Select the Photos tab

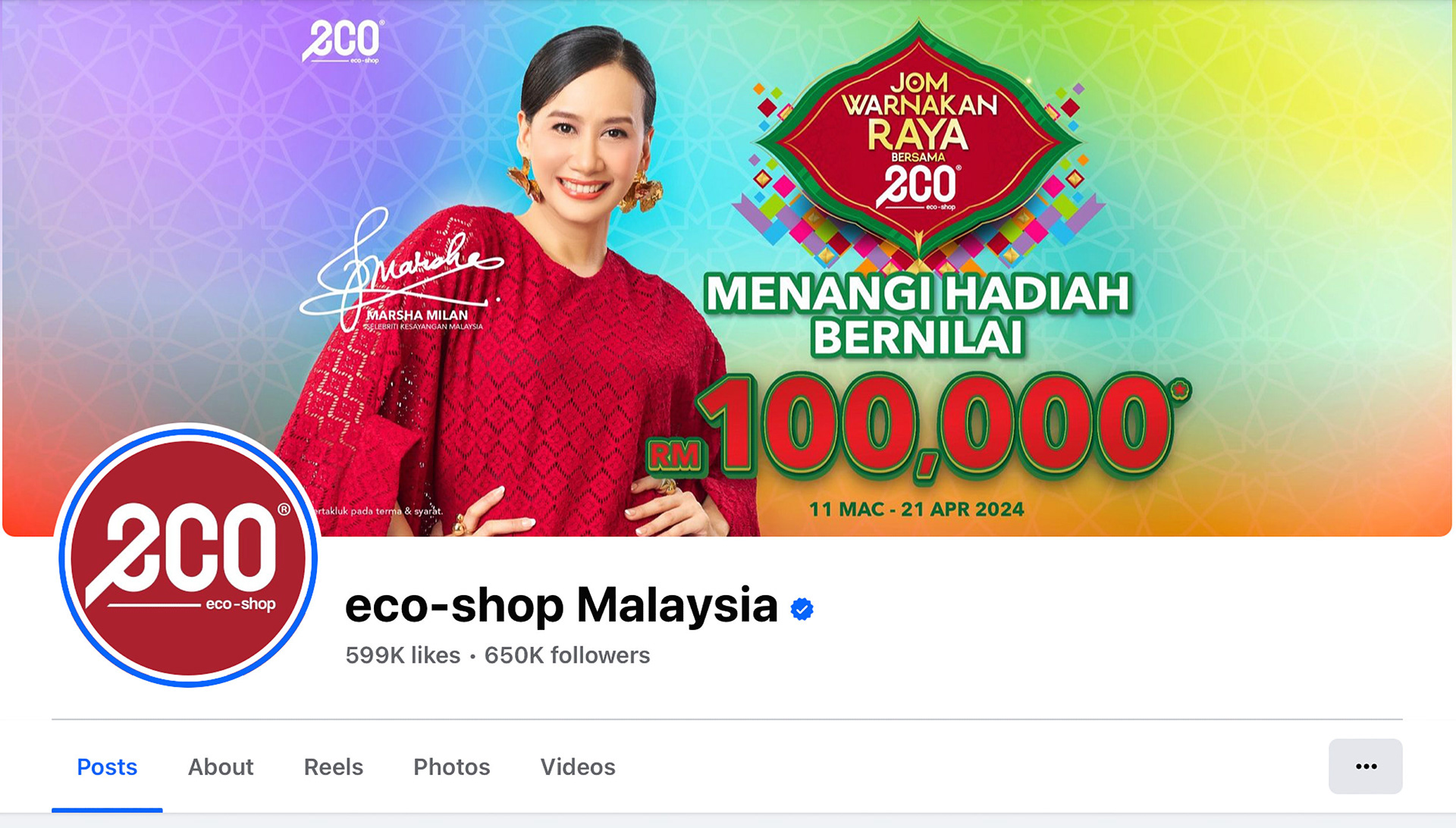pos(452,767)
